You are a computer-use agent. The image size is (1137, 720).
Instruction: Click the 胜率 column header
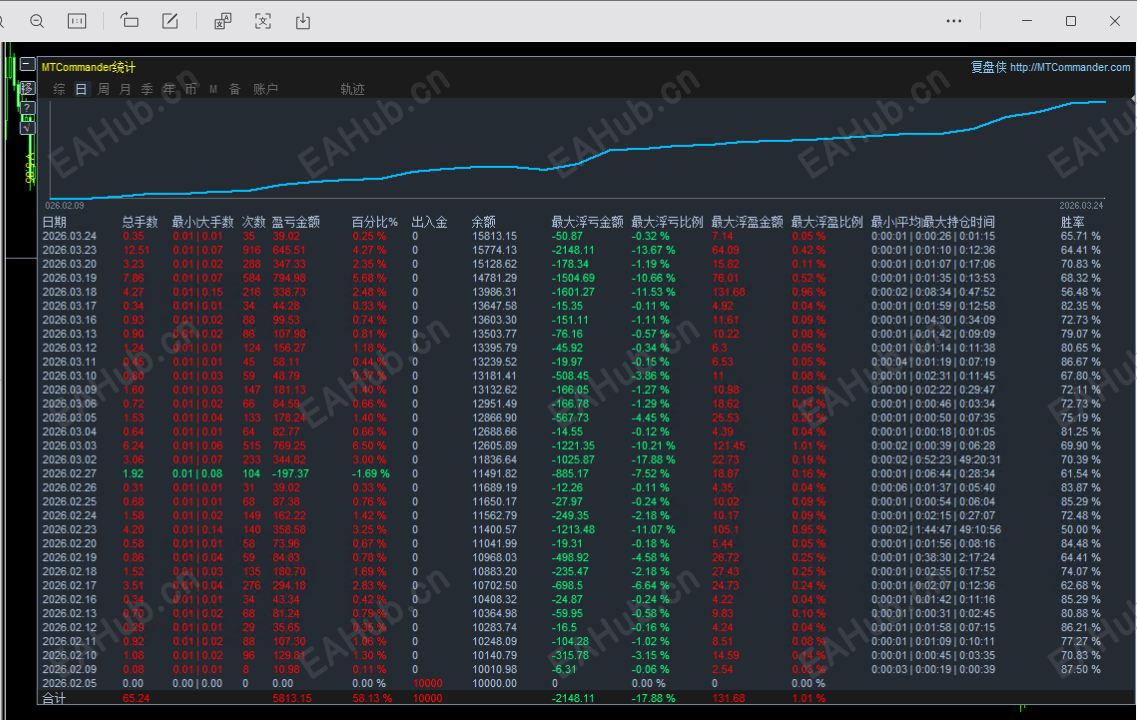[1072, 222]
